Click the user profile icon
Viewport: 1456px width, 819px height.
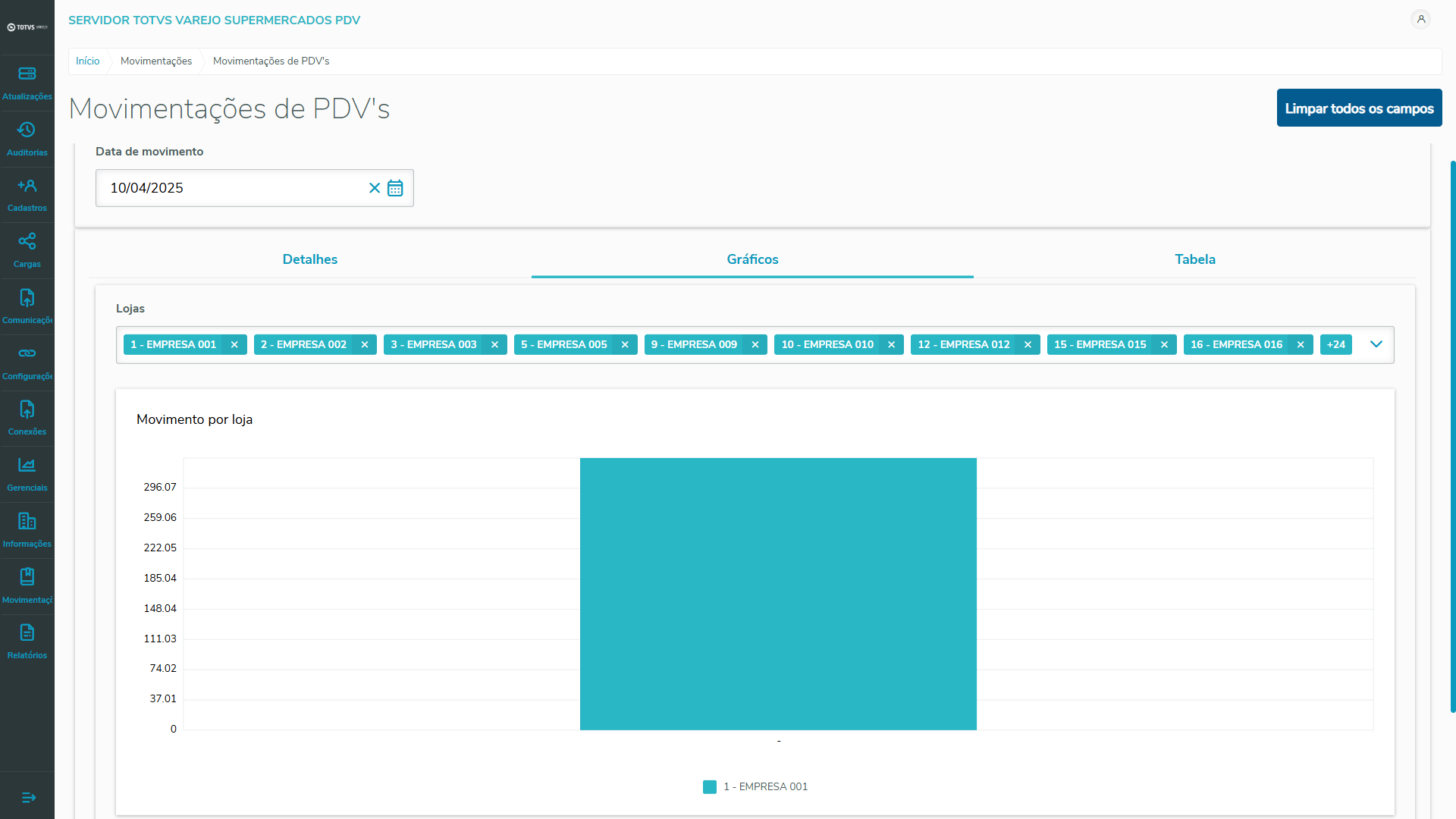(x=1420, y=20)
